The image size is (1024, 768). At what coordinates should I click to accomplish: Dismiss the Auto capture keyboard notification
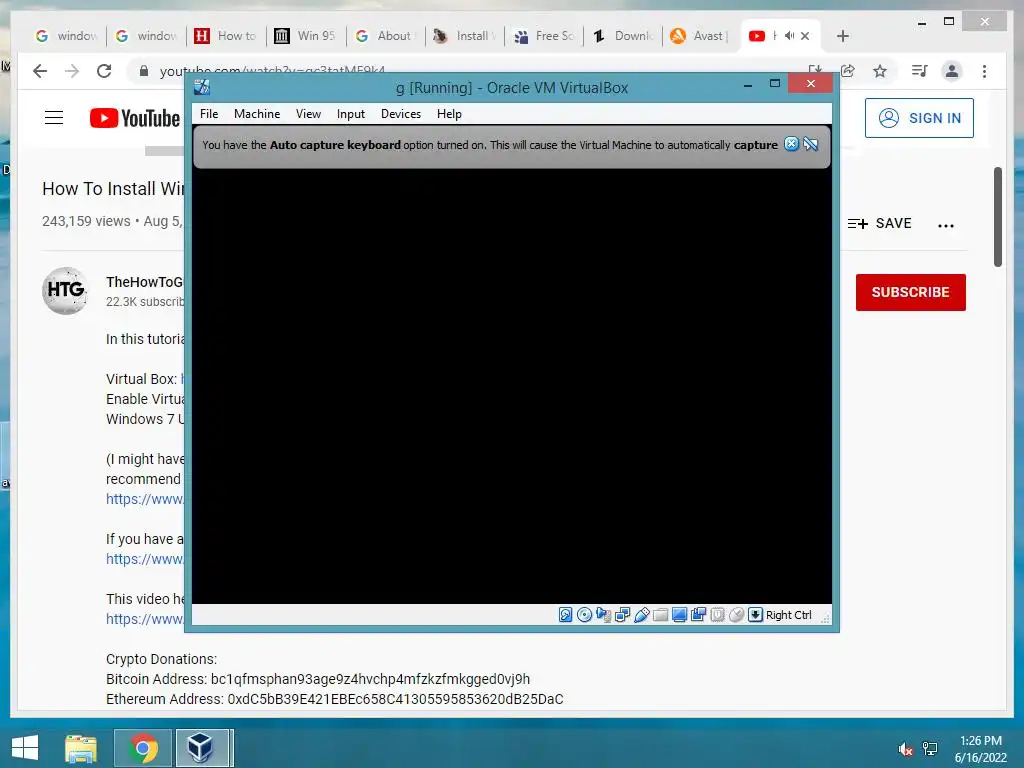[x=792, y=144]
